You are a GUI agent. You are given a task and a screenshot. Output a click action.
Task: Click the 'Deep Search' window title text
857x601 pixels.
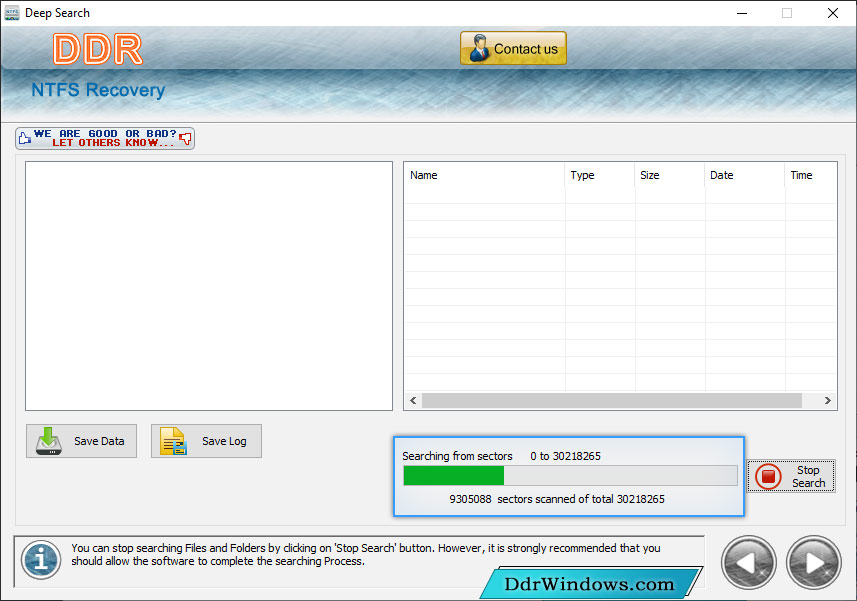pos(57,13)
